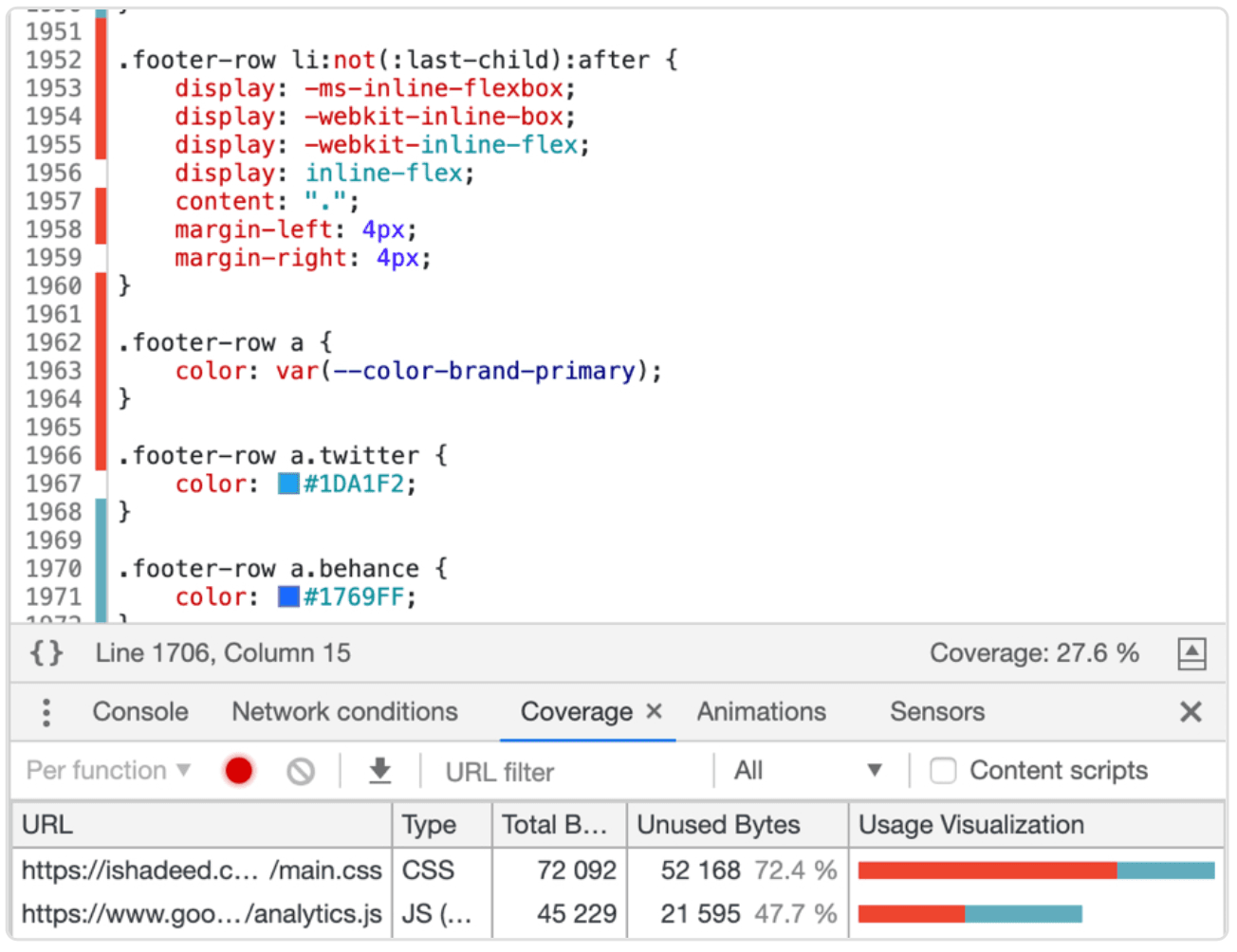Viewport: 1237px width, 952px height.
Task: Go to the Sensors tab
Action: [x=936, y=712]
